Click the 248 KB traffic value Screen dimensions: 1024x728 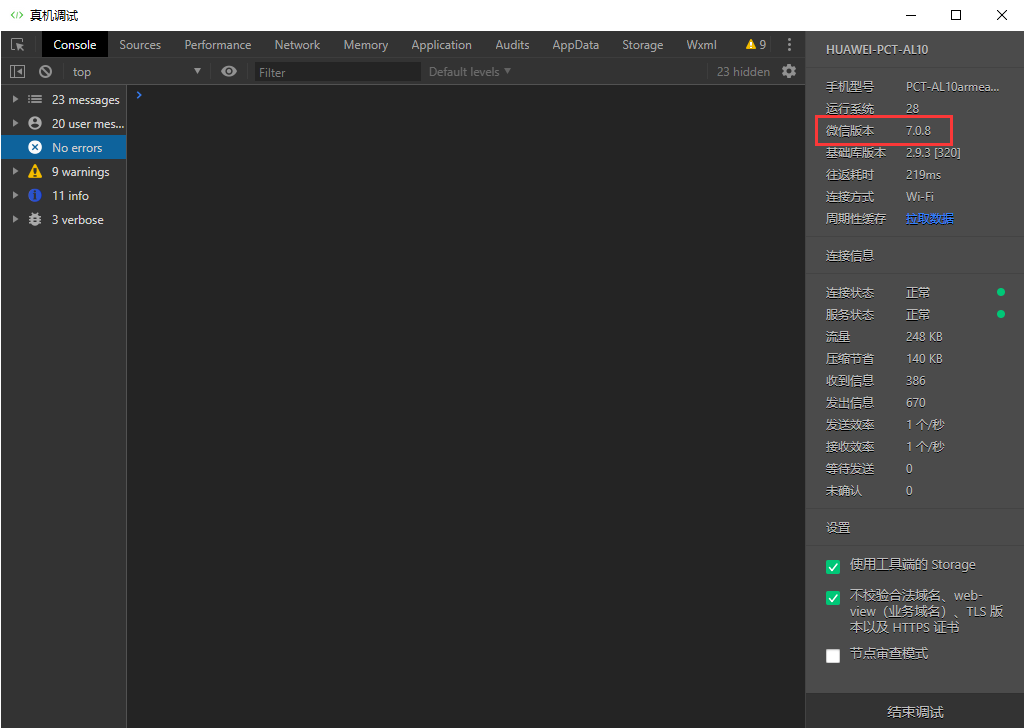click(x=924, y=336)
